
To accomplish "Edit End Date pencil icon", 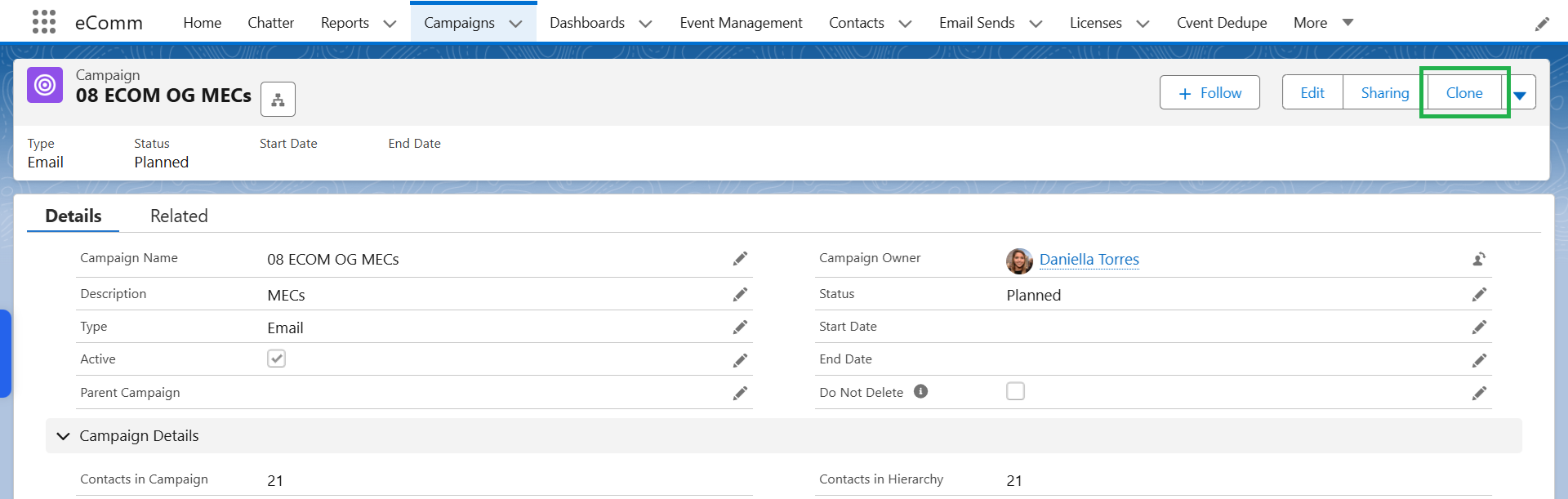I will pyautogui.click(x=1479, y=360).
